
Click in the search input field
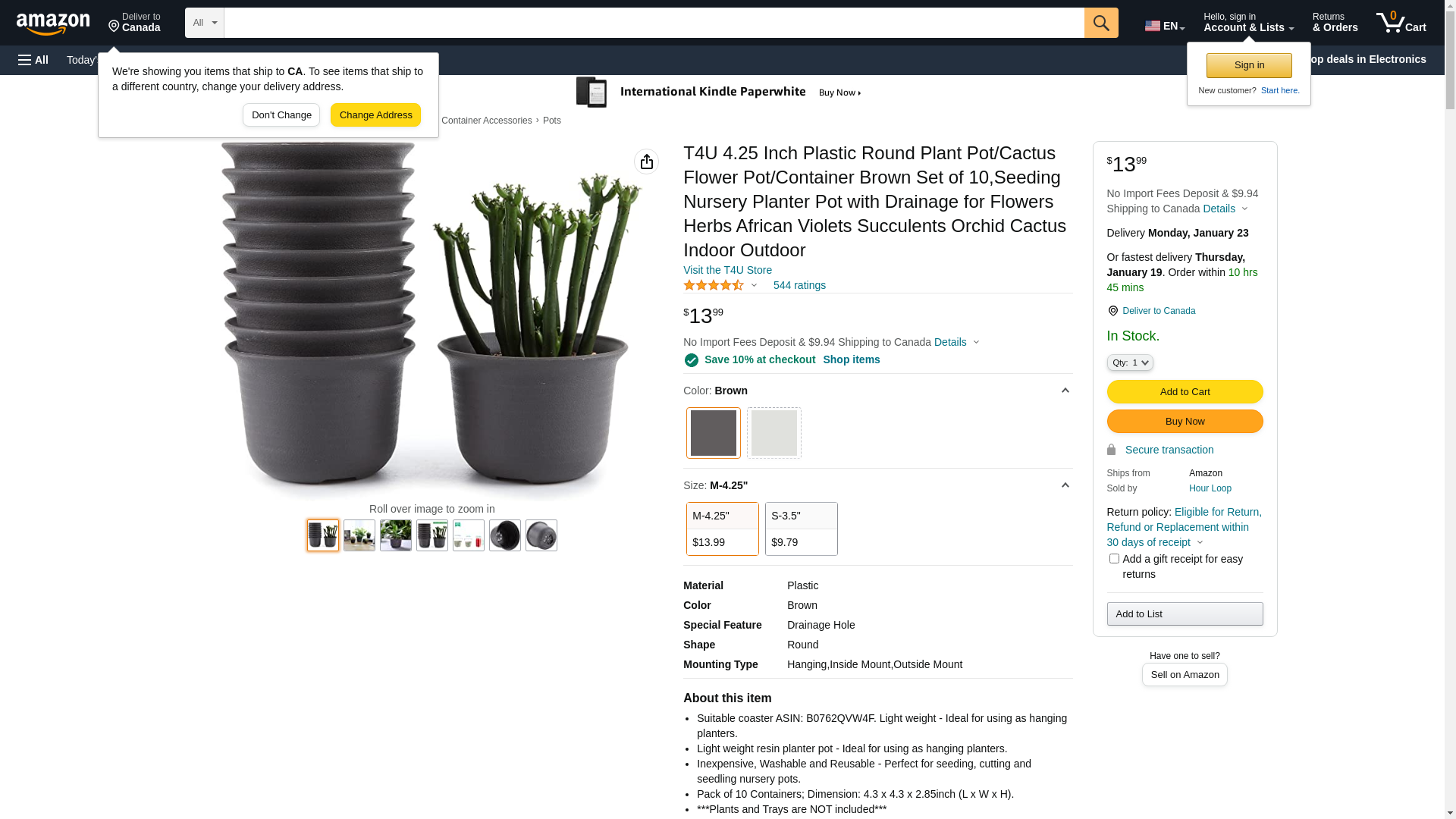pyautogui.click(x=654, y=23)
